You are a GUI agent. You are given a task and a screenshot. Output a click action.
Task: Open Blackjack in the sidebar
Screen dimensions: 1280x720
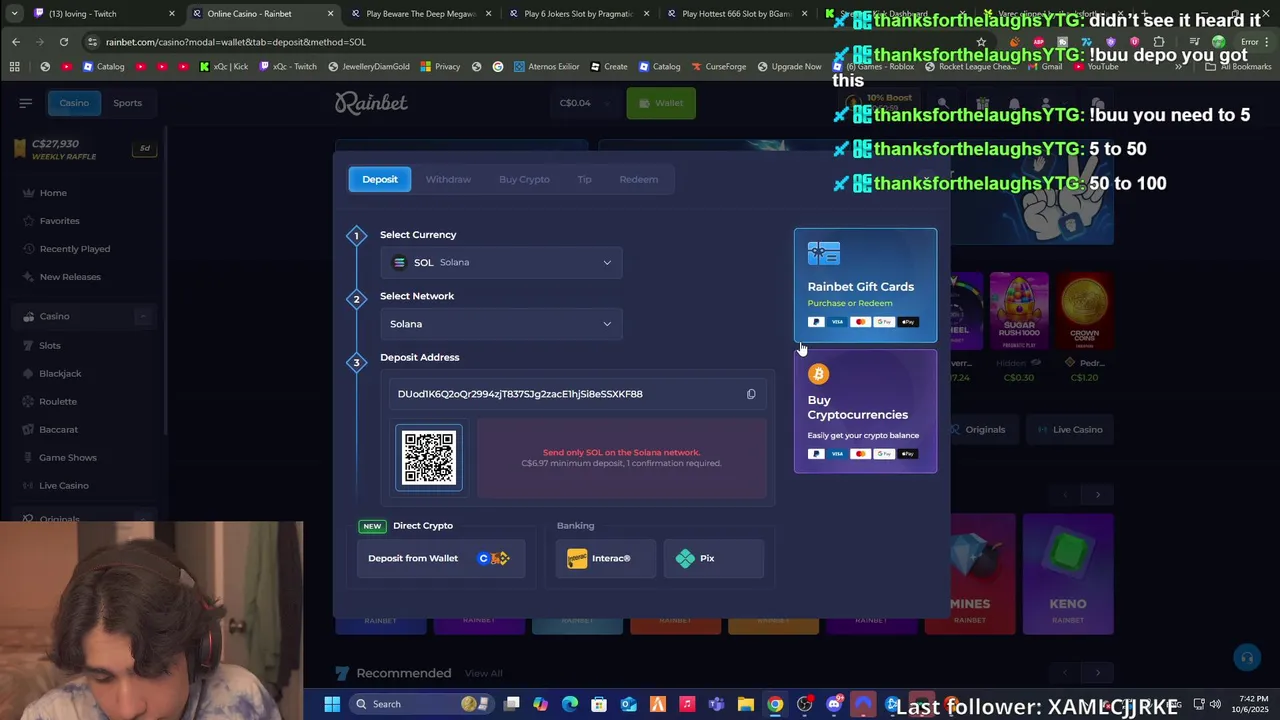[60, 373]
